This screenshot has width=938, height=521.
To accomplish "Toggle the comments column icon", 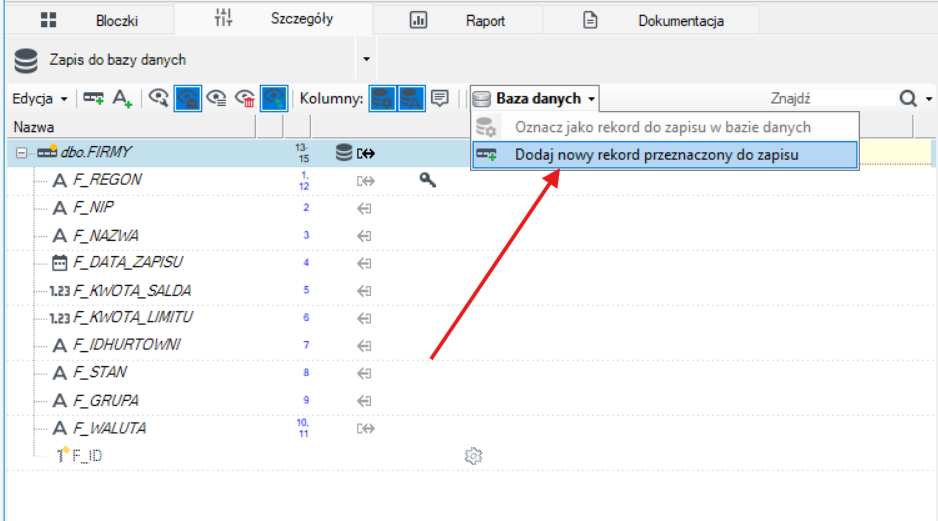I will click(x=440, y=98).
